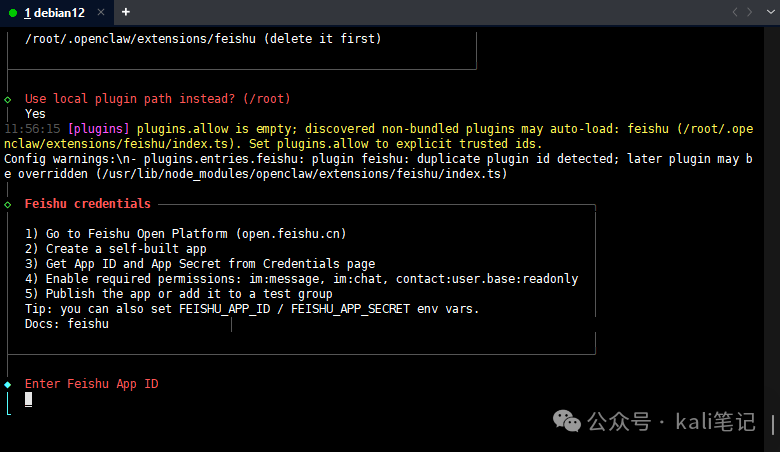Open a new terminal tab with plus
Screen dimensions: 780x452
point(126,12)
